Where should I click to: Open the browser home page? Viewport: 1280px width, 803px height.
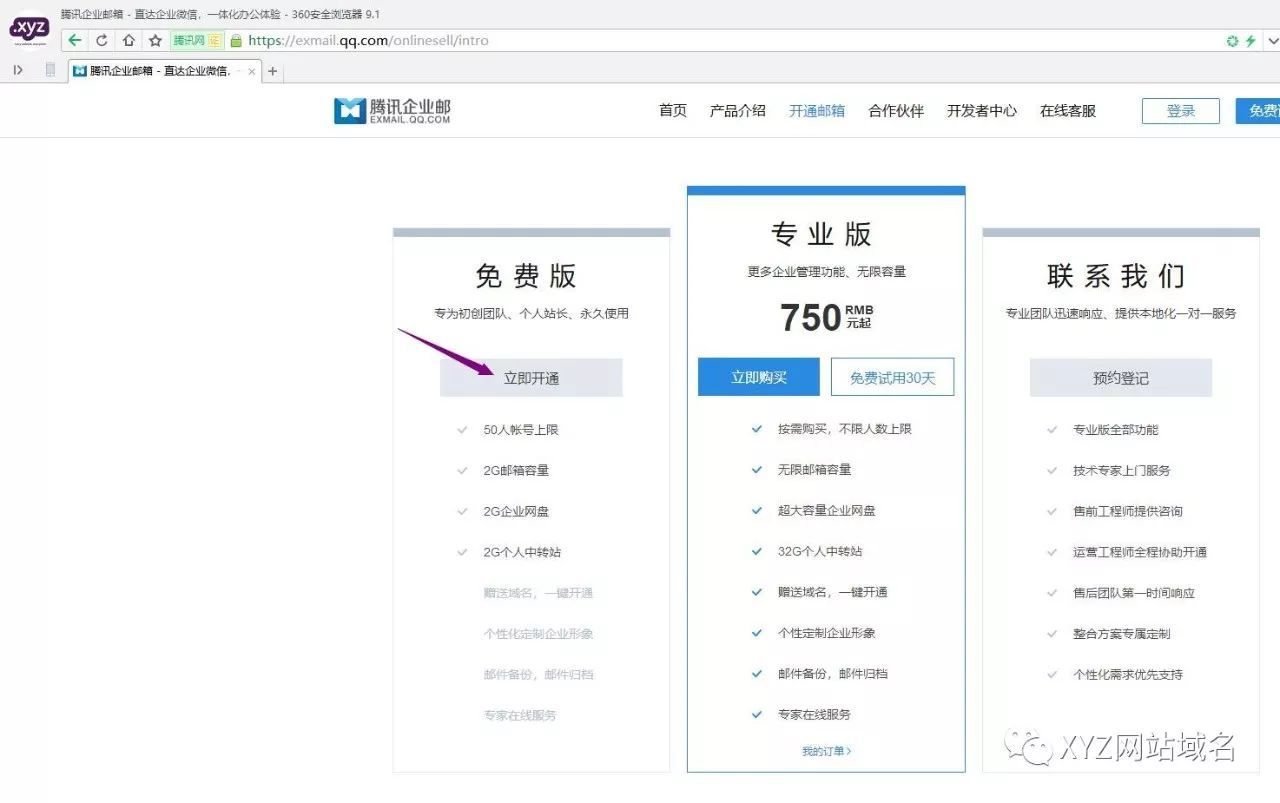tap(129, 40)
